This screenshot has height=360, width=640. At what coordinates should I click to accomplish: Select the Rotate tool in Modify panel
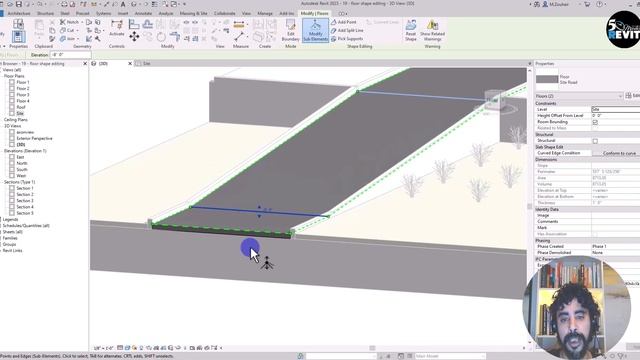[x=161, y=37]
